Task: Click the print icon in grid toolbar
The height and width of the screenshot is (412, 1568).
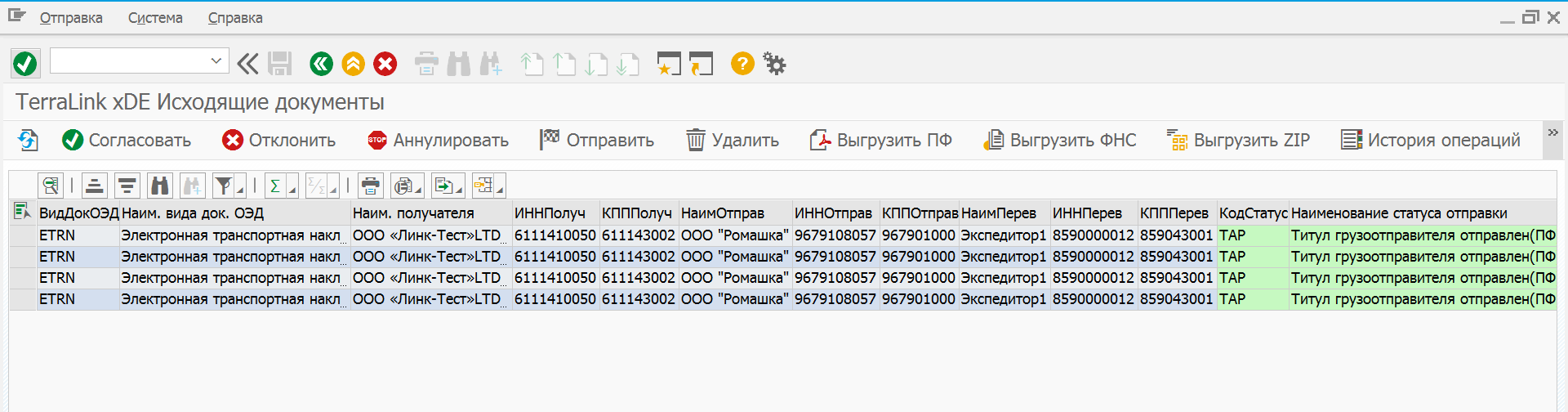Action: pyautogui.click(x=371, y=186)
